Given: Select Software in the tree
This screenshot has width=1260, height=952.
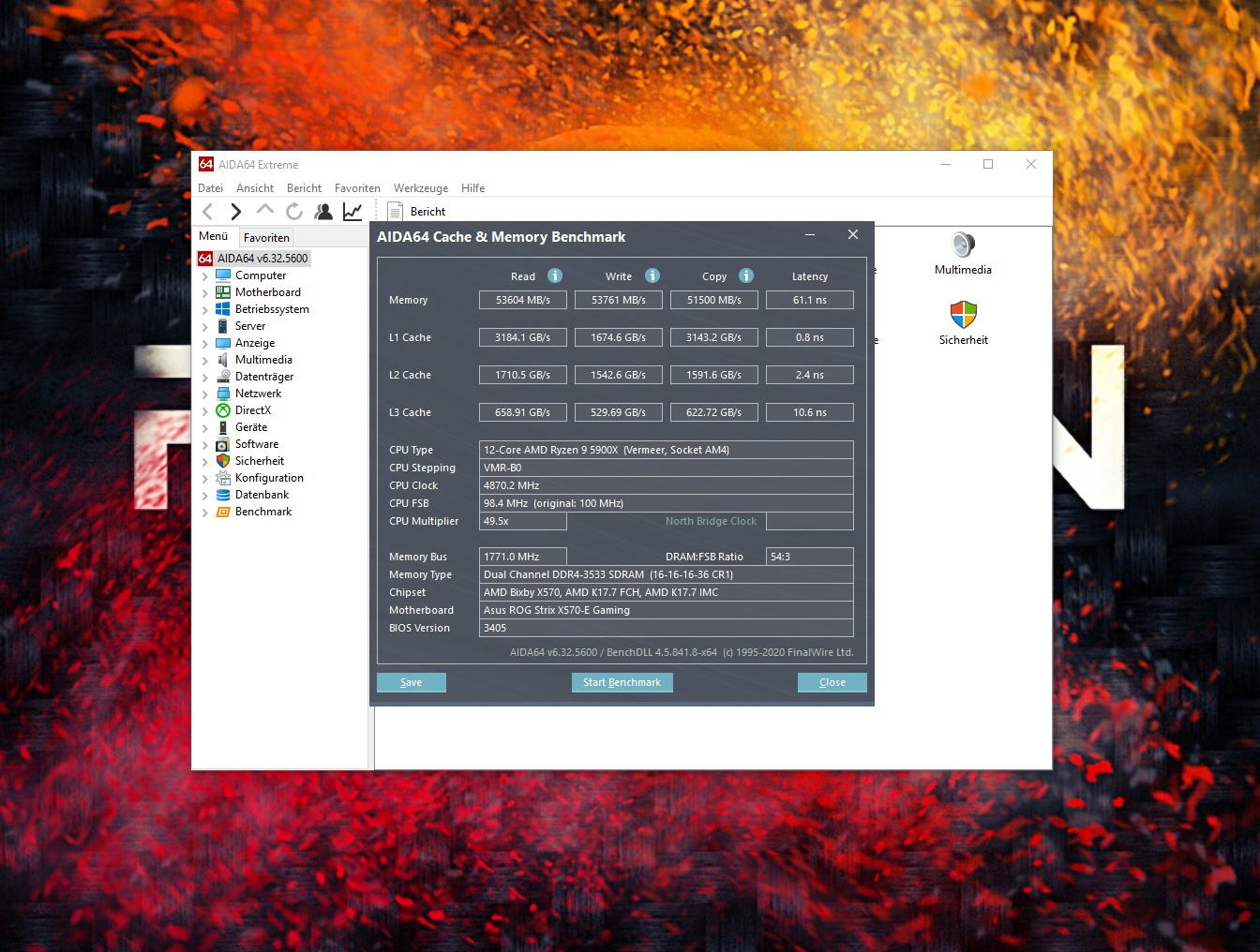Looking at the screenshot, I should point(257,444).
